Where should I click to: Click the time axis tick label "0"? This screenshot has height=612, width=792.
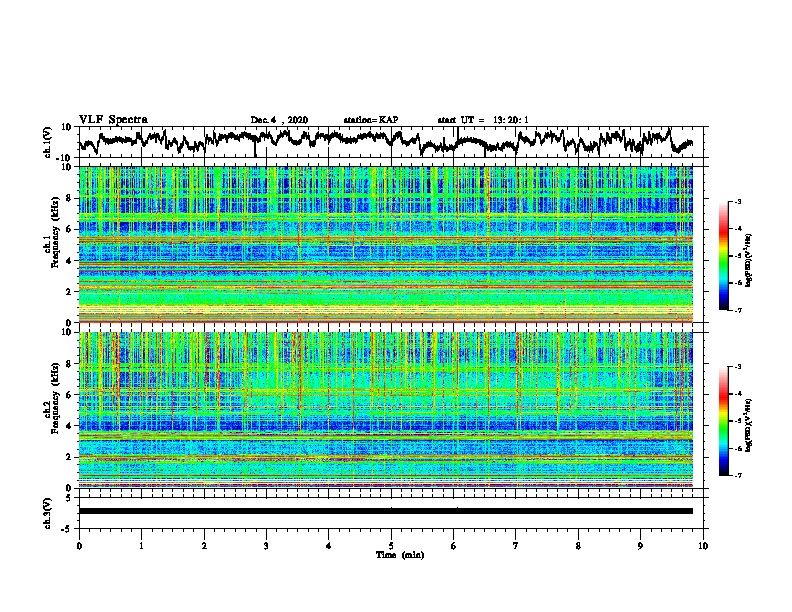(x=79, y=546)
